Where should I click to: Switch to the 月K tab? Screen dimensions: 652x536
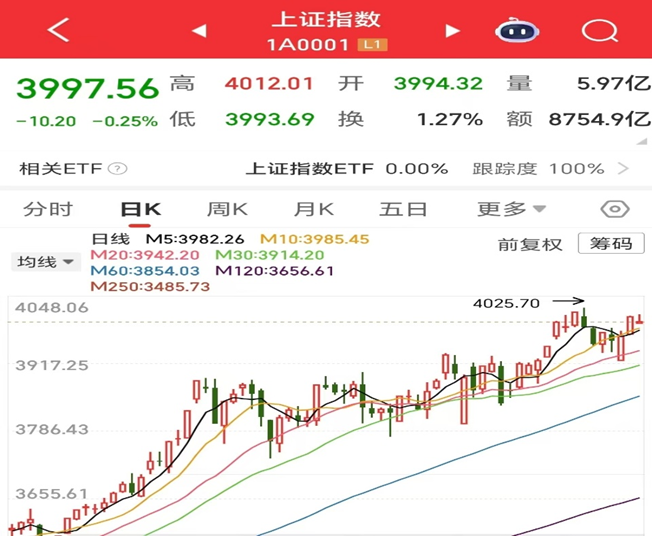(x=314, y=209)
